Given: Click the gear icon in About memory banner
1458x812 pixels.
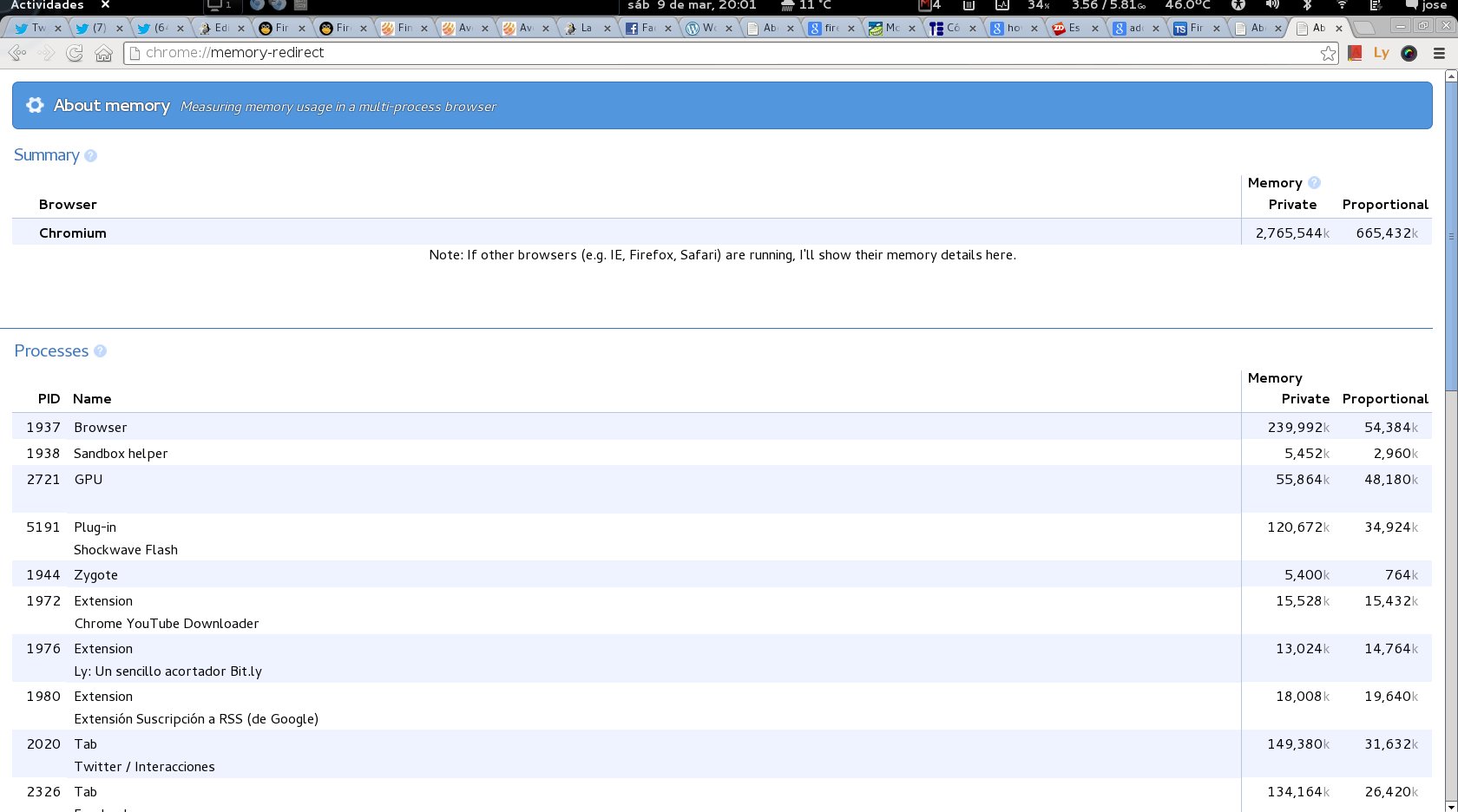Looking at the screenshot, I should pyautogui.click(x=35, y=105).
